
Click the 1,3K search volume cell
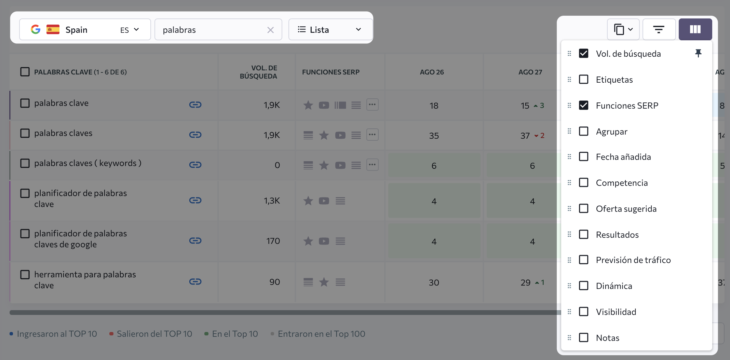(x=271, y=201)
